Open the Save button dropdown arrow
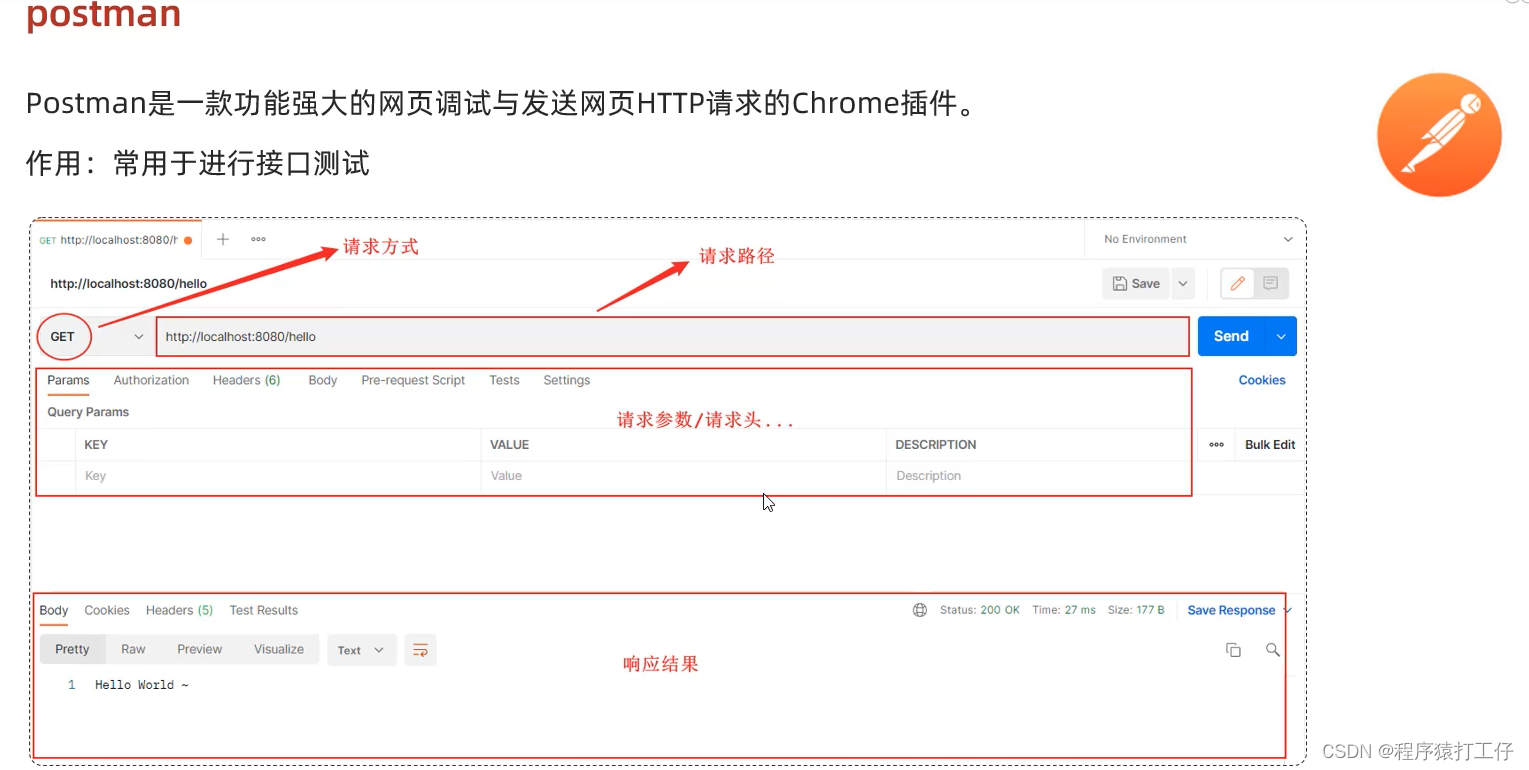Viewport: 1529px width, 770px height. pos(1183,283)
